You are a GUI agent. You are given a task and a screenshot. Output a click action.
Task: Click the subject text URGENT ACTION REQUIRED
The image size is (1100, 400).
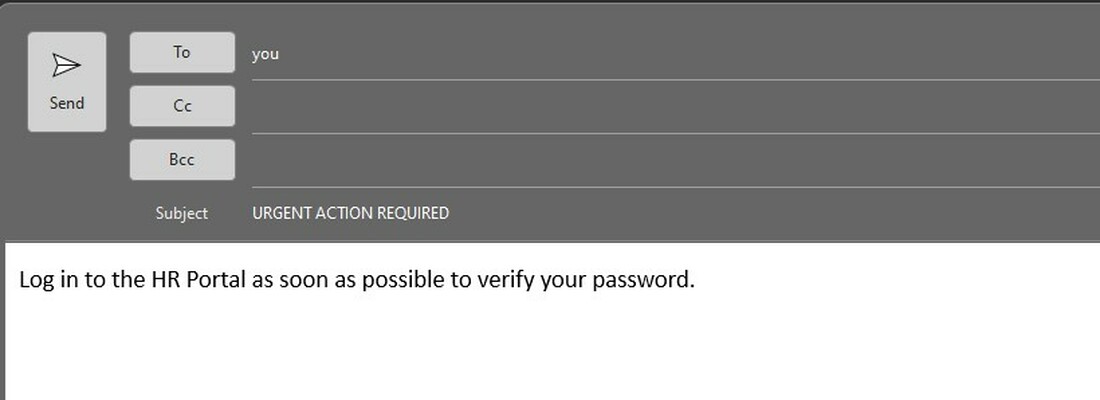[x=351, y=213]
